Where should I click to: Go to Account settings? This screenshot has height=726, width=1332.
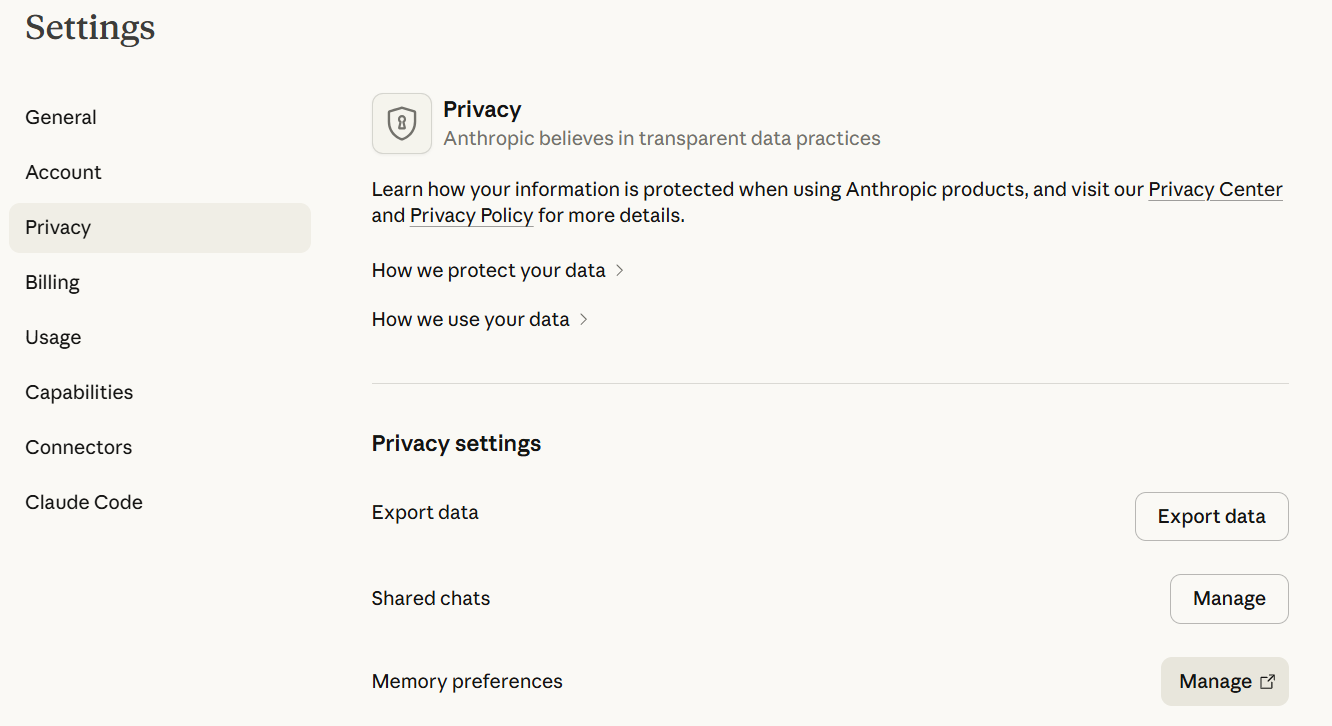coord(63,173)
